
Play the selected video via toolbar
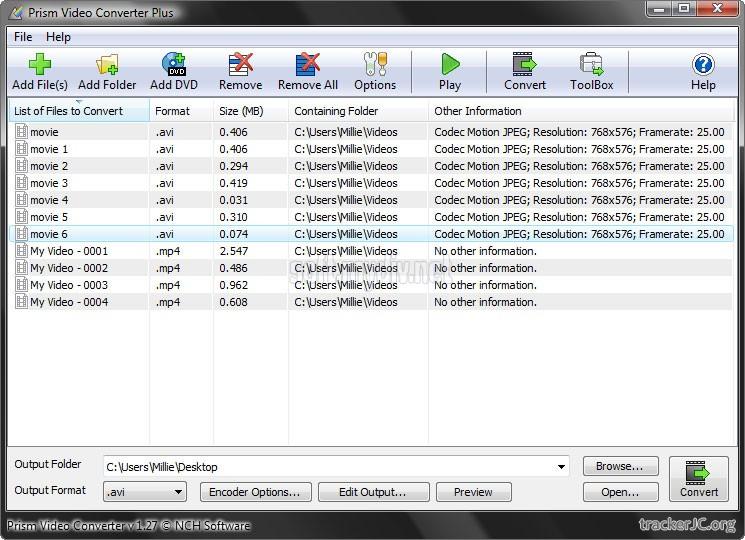pos(450,71)
